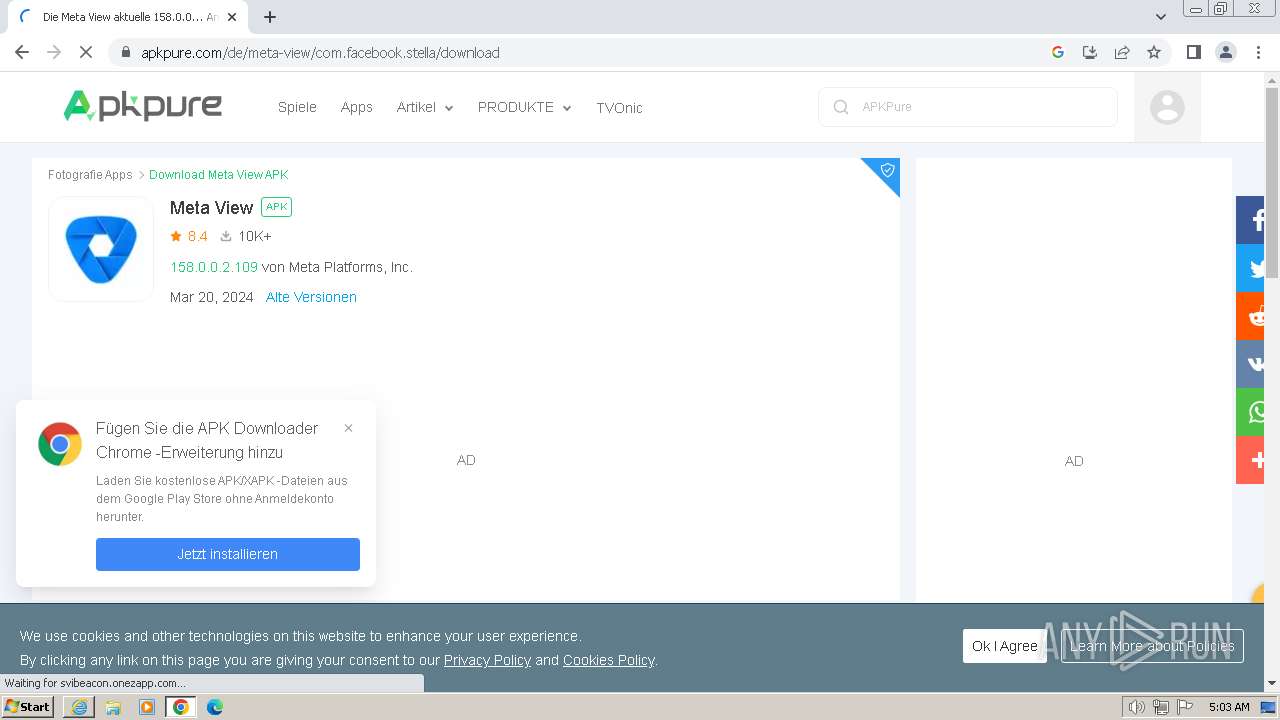This screenshot has width=1280, height=720.
Task: Open Internet Explorer from taskbar
Action: tap(79, 707)
